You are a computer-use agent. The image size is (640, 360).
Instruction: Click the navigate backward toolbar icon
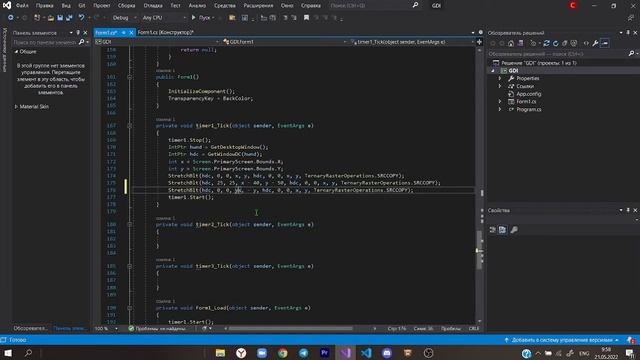pos(11,18)
